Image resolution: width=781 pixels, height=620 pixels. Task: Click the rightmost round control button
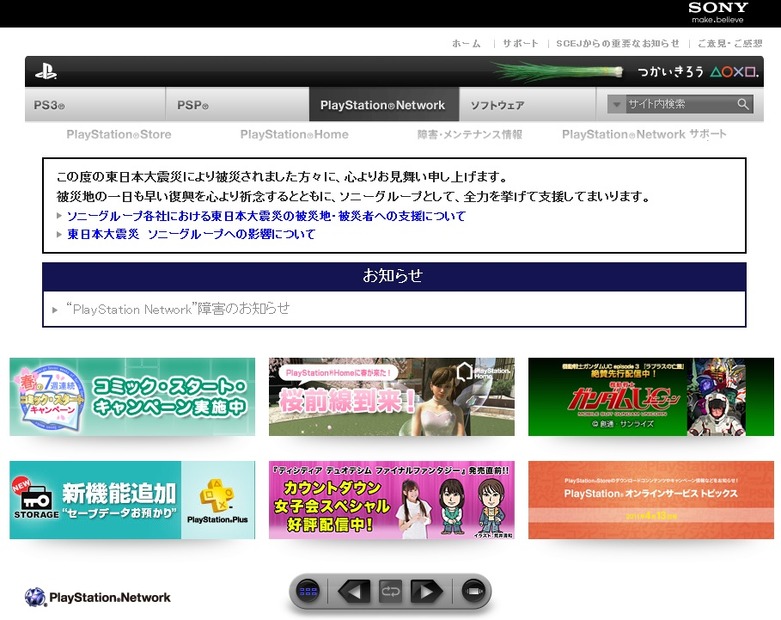point(473,592)
